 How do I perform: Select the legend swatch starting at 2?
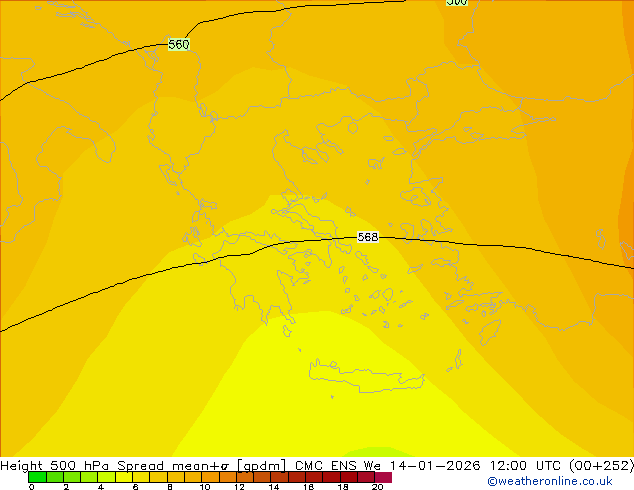point(72,477)
